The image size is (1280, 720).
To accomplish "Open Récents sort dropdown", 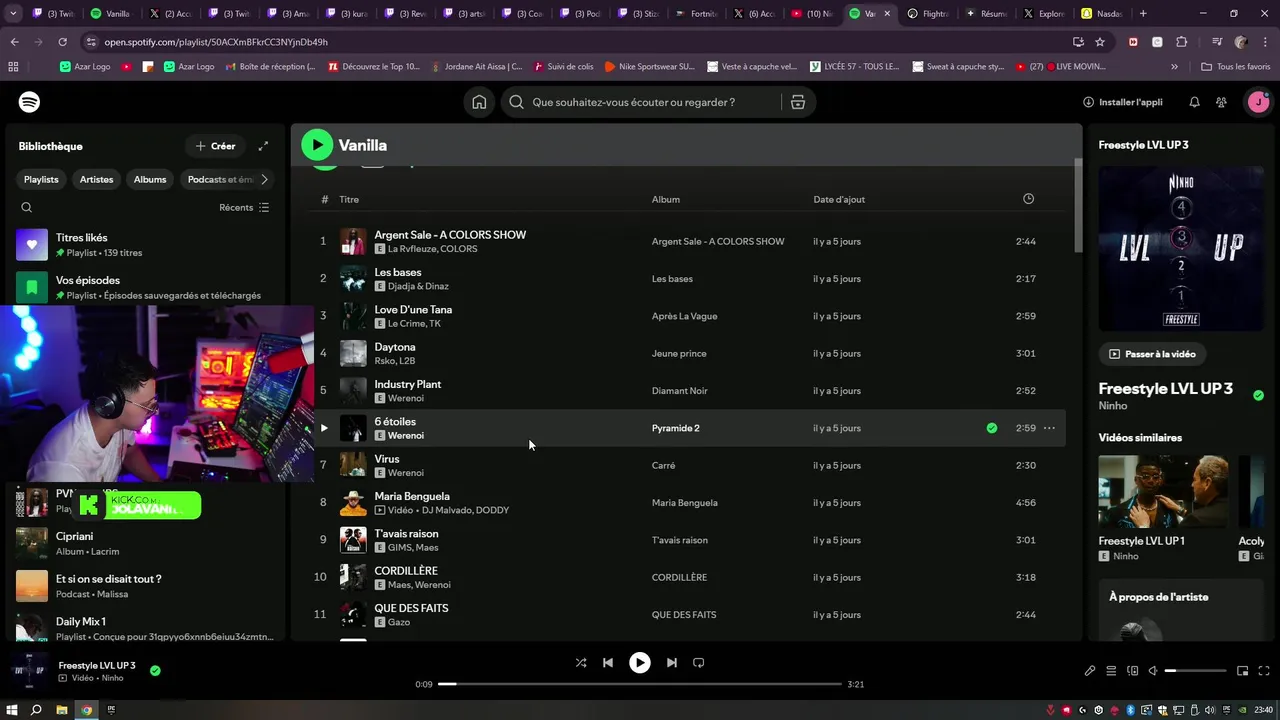I will (x=244, y=207).
